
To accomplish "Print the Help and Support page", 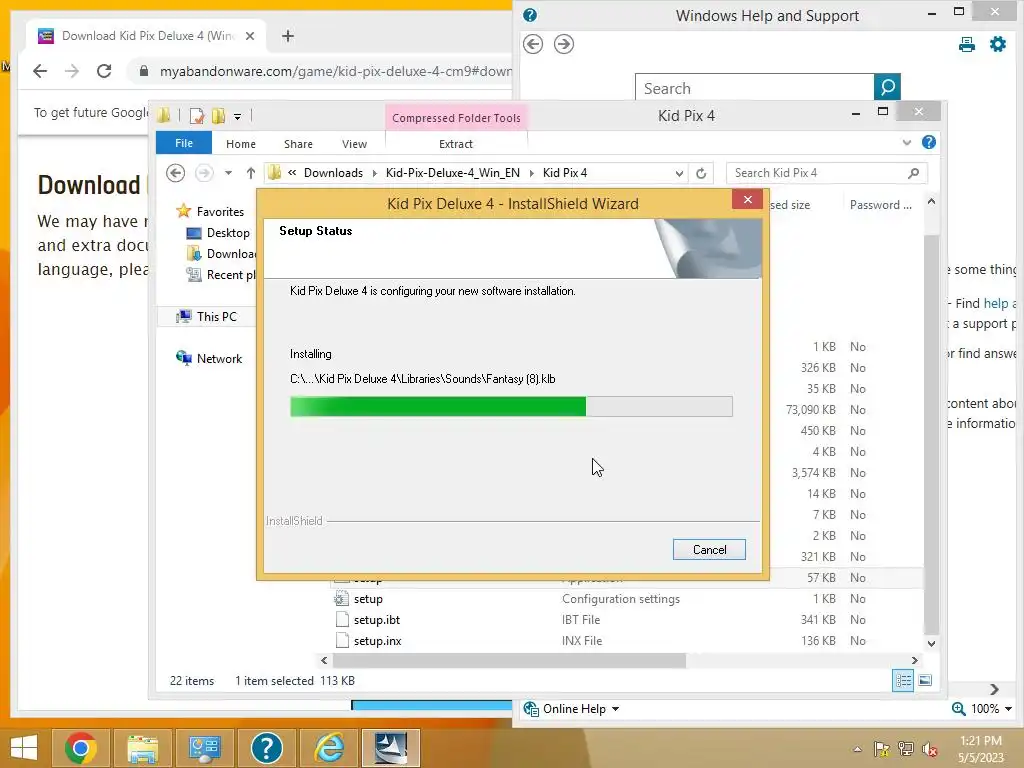I will tap(967, 44).
